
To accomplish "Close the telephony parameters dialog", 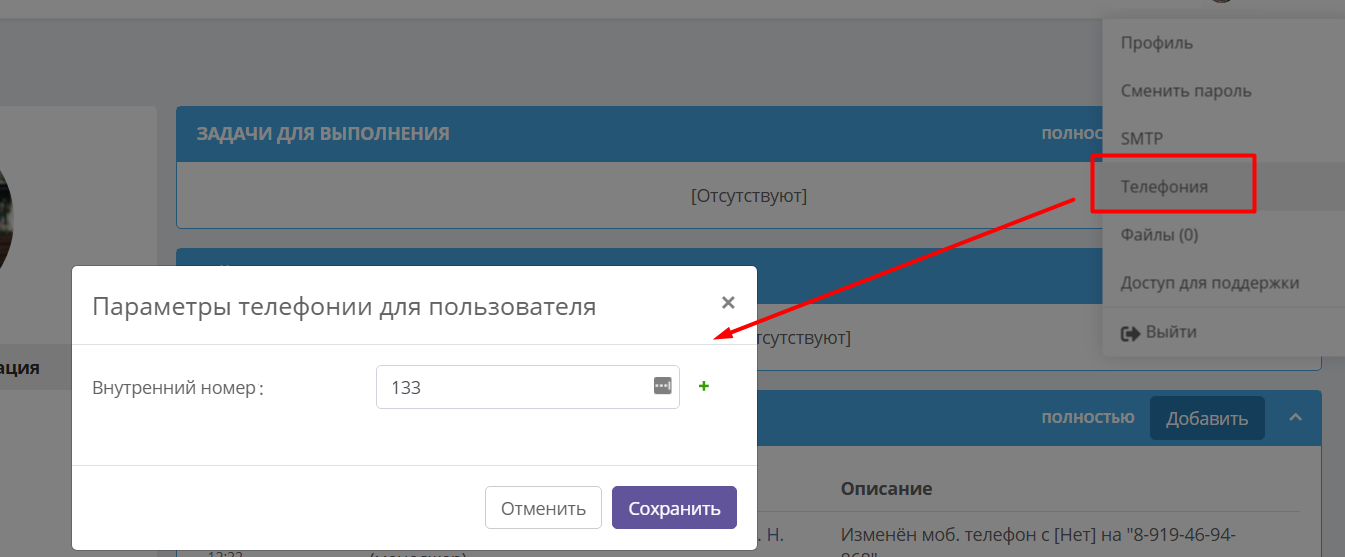I will [x=728, y=302].
